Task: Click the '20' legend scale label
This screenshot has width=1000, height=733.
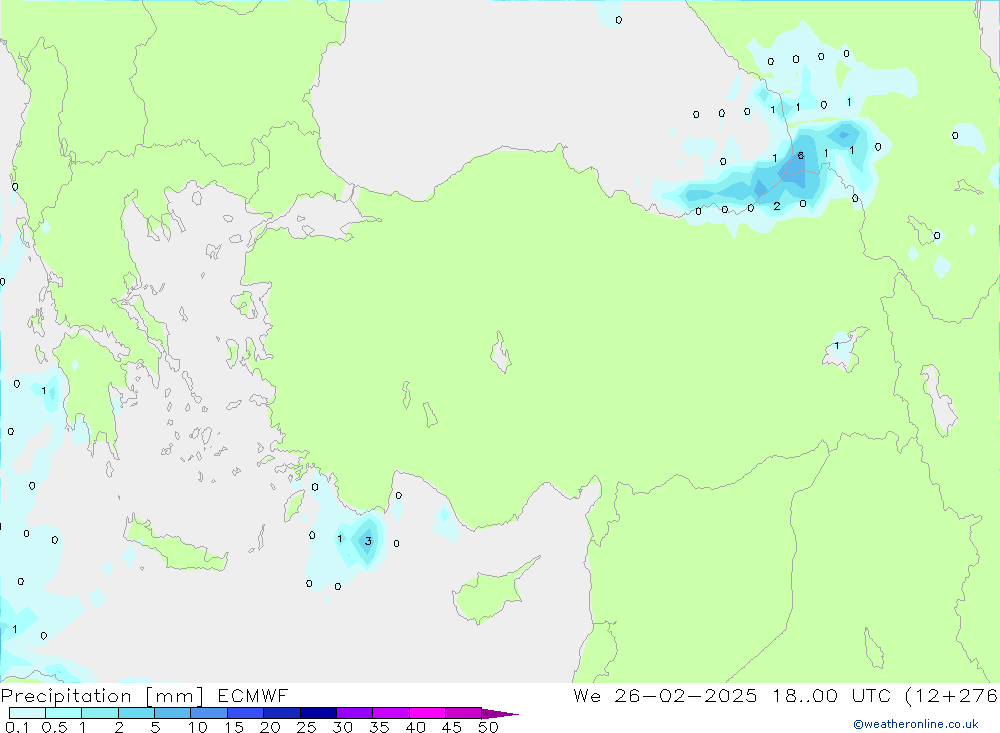Action: point(270,727)
